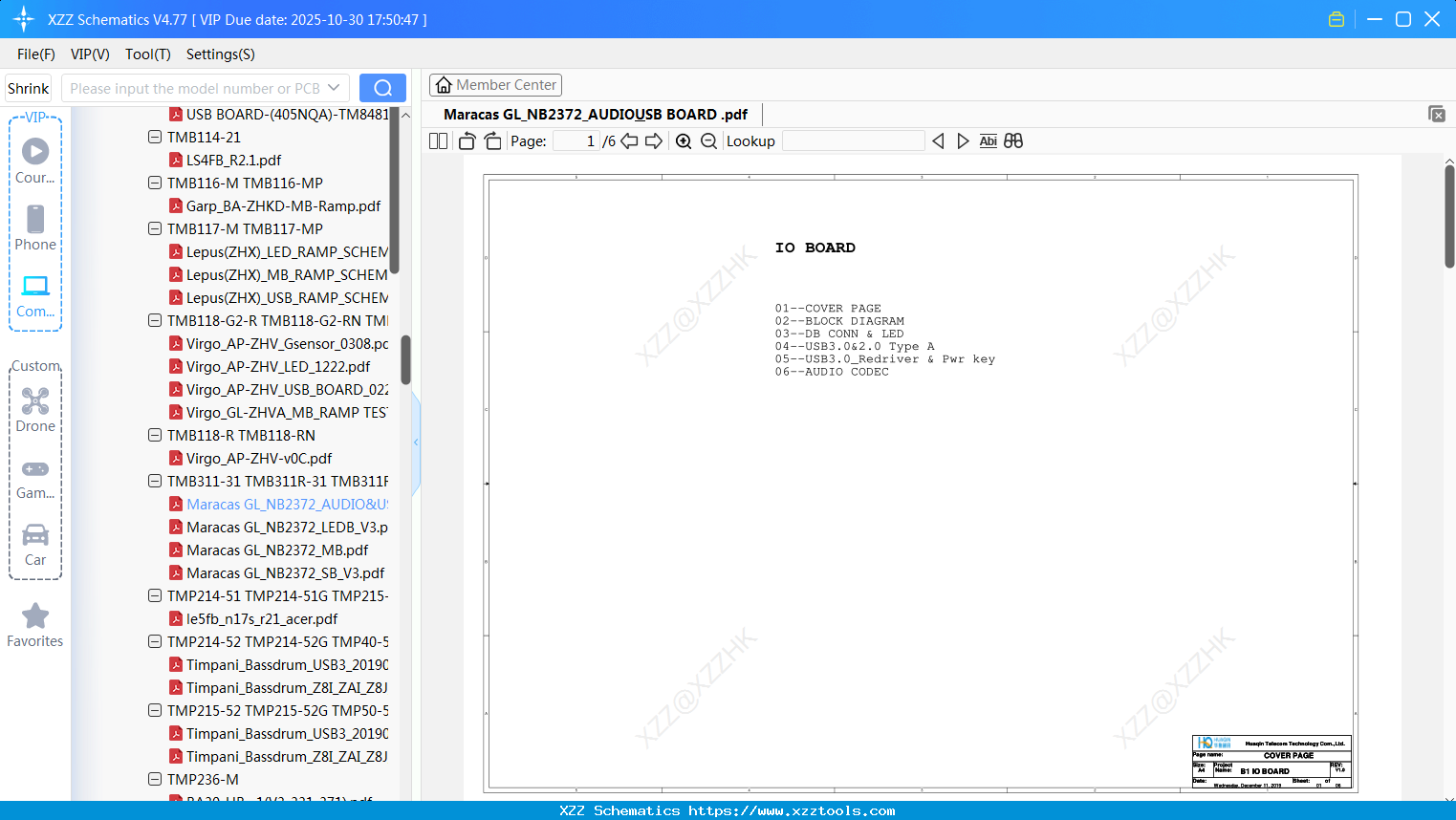Collapse the TMB114-21 tree node
Screen dimensions: 1456x820
155,137
